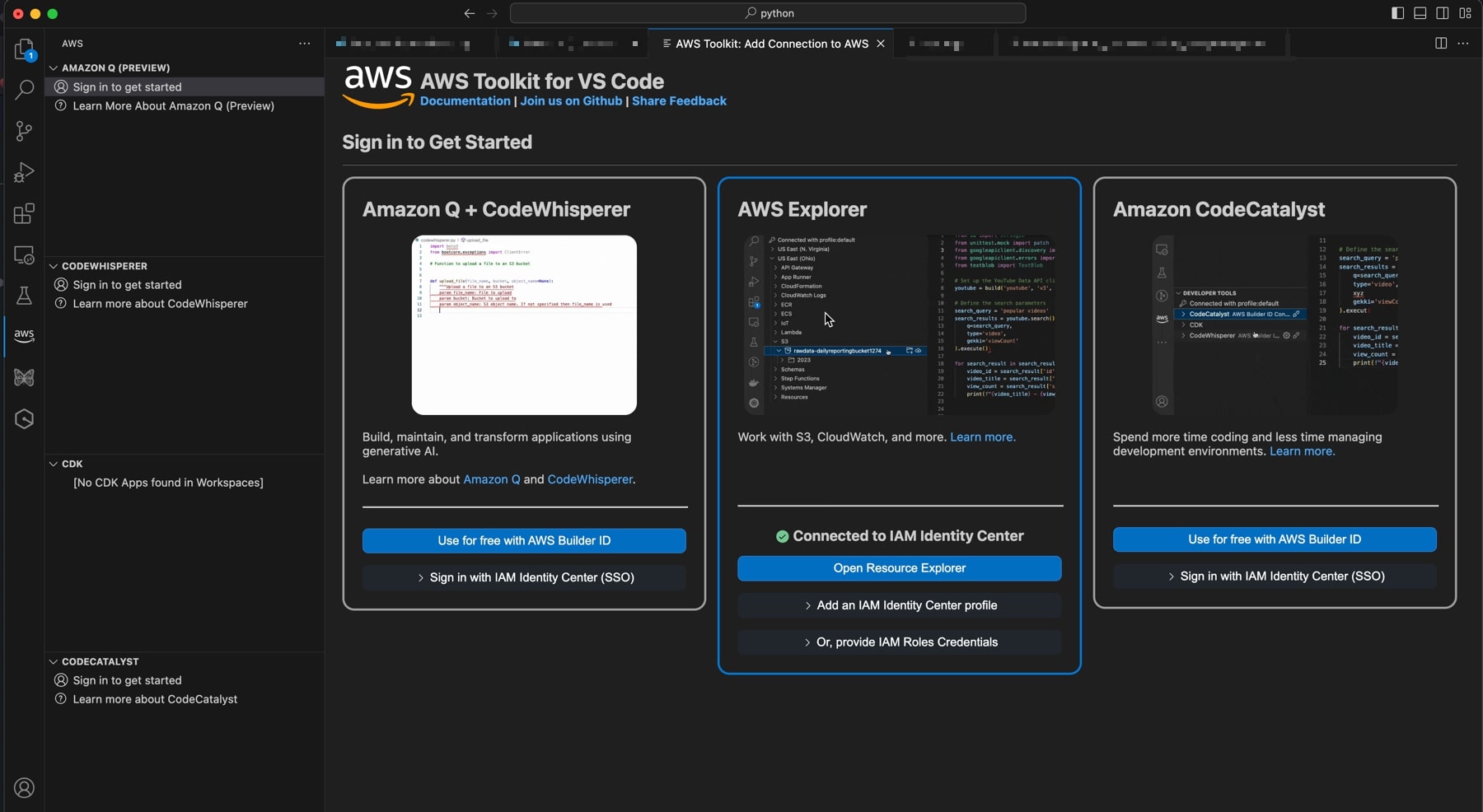Screen dimensions: 1483x812
Task: Open the AWS Toolkit sidebar icon
Action: [x=24, y=335]
